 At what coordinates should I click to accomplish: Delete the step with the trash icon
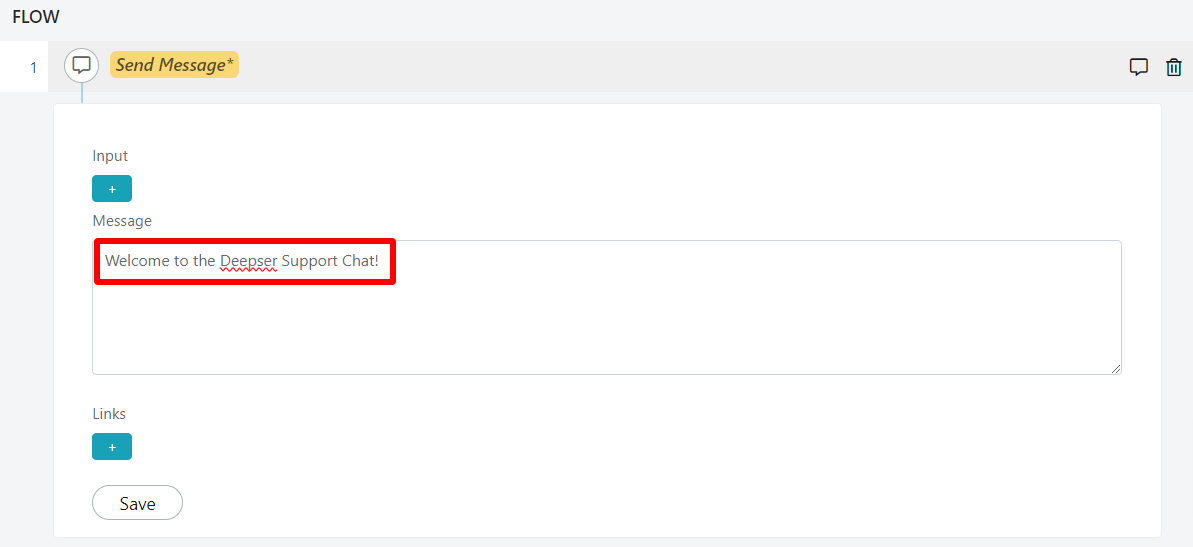coord(1174,67)
